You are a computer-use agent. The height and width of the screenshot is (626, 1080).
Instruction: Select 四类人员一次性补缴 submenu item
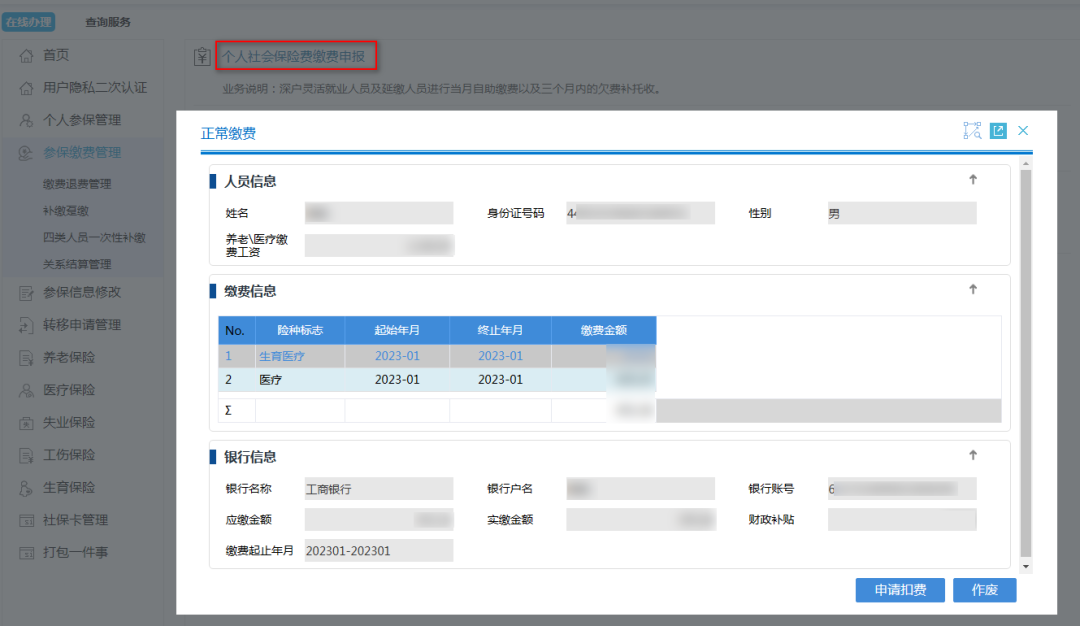(94, 238)
